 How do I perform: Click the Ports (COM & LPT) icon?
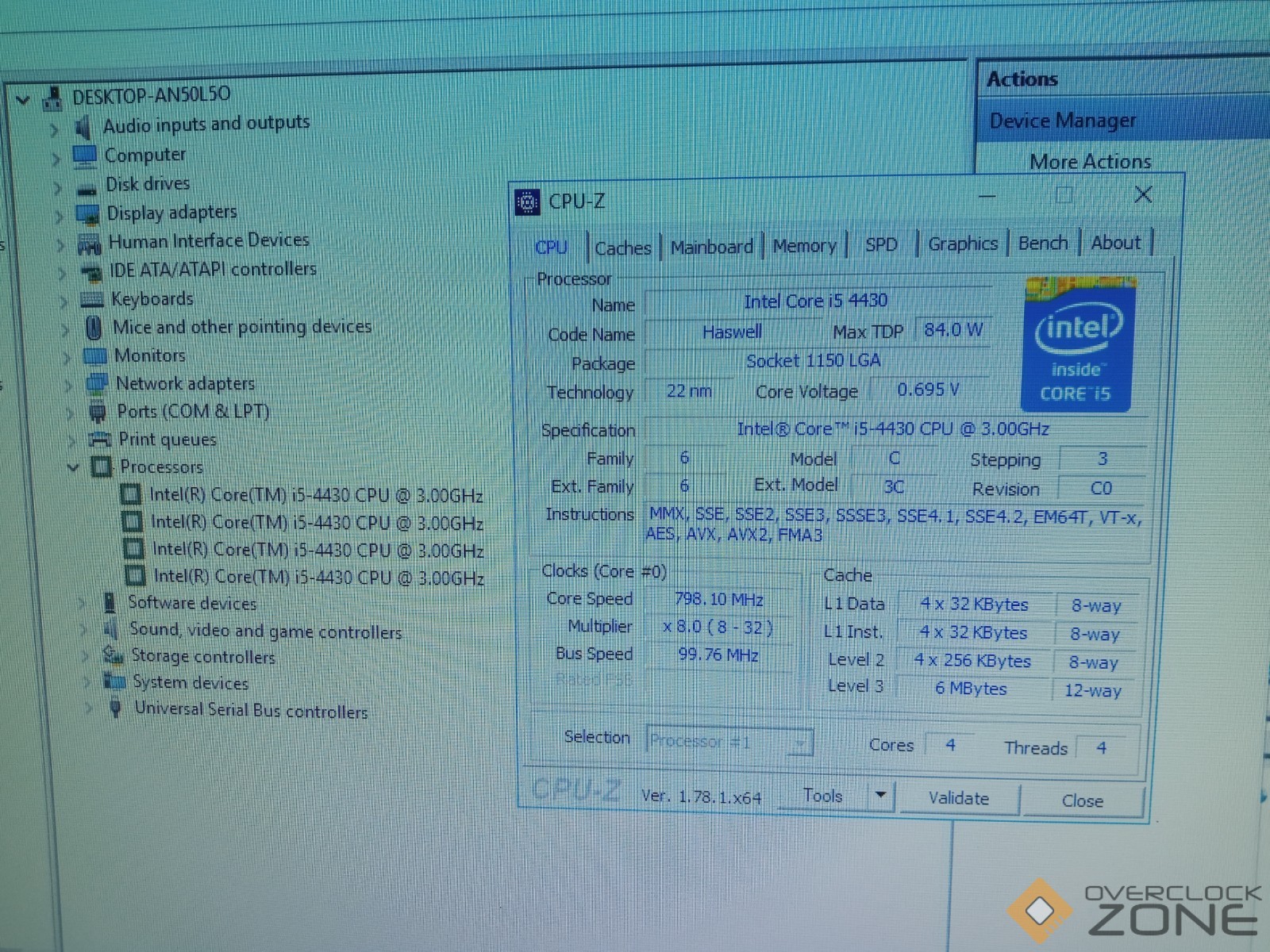click(x=98, y=412)
